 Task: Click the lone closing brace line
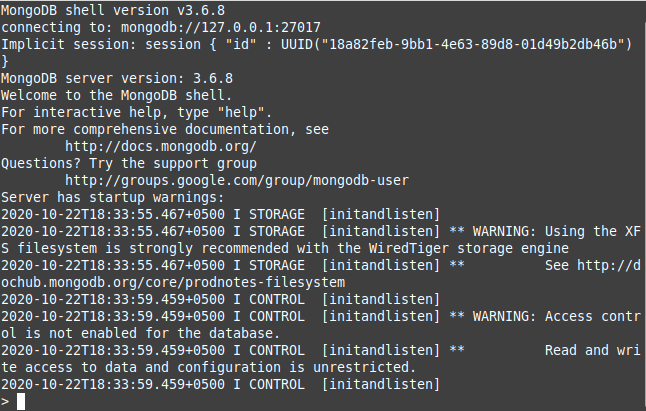pyautogui.click(x=5, y=60)
